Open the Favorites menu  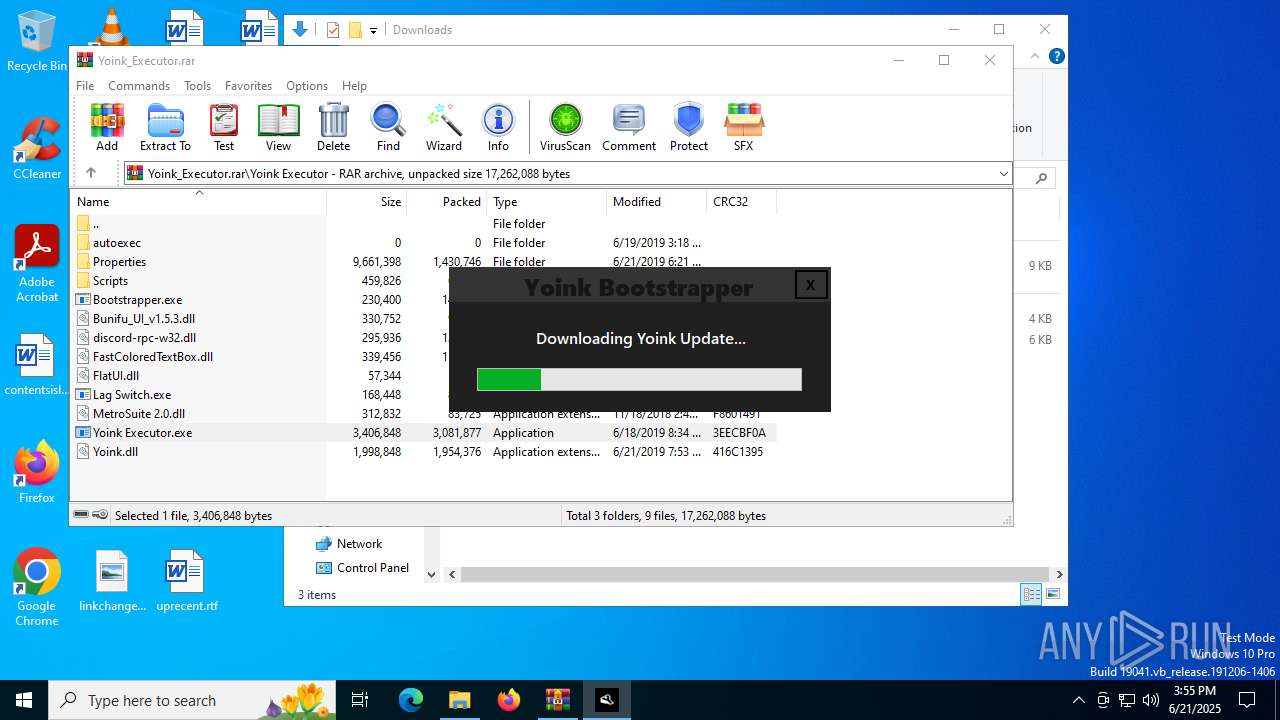(248, 86)
